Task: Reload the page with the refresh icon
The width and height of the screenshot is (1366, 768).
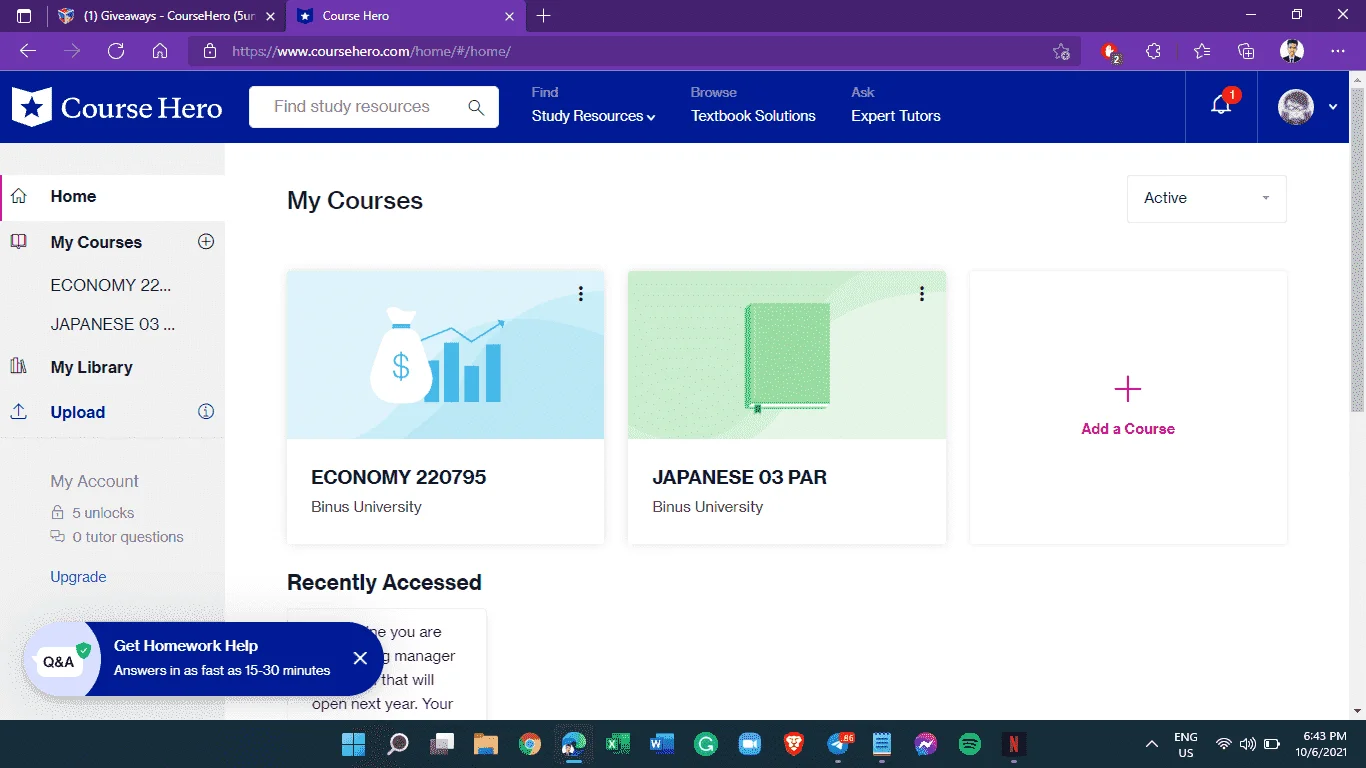Action: click(x=116, y=51)
